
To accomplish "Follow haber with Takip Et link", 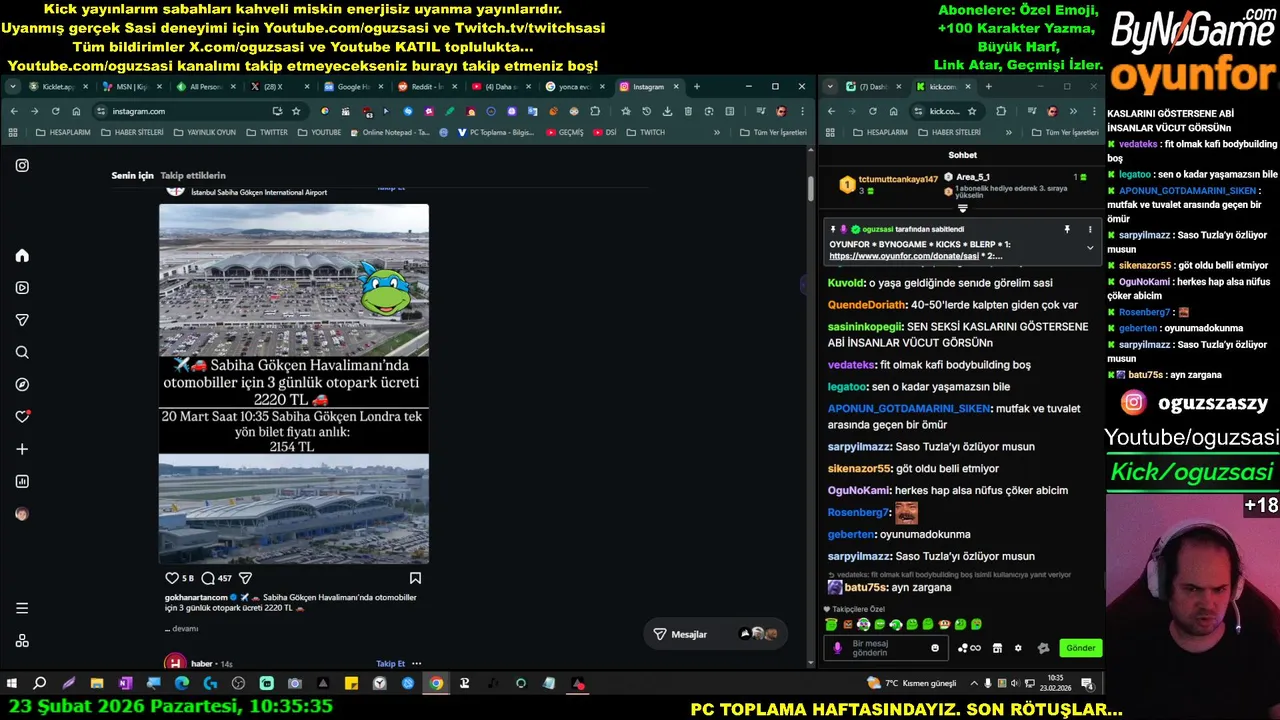I will click(x=390, y=663).
